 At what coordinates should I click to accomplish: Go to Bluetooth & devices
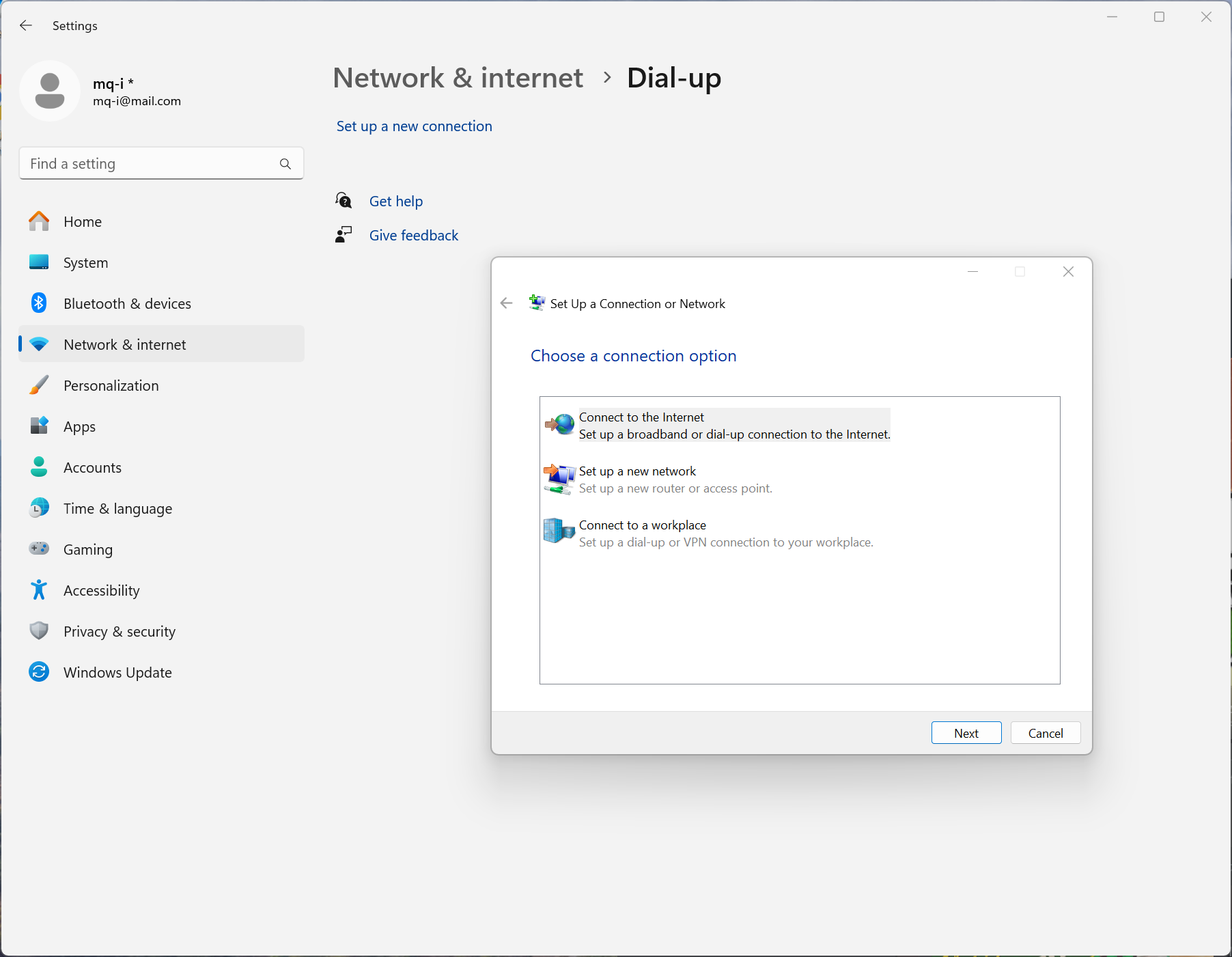(162, 303)
